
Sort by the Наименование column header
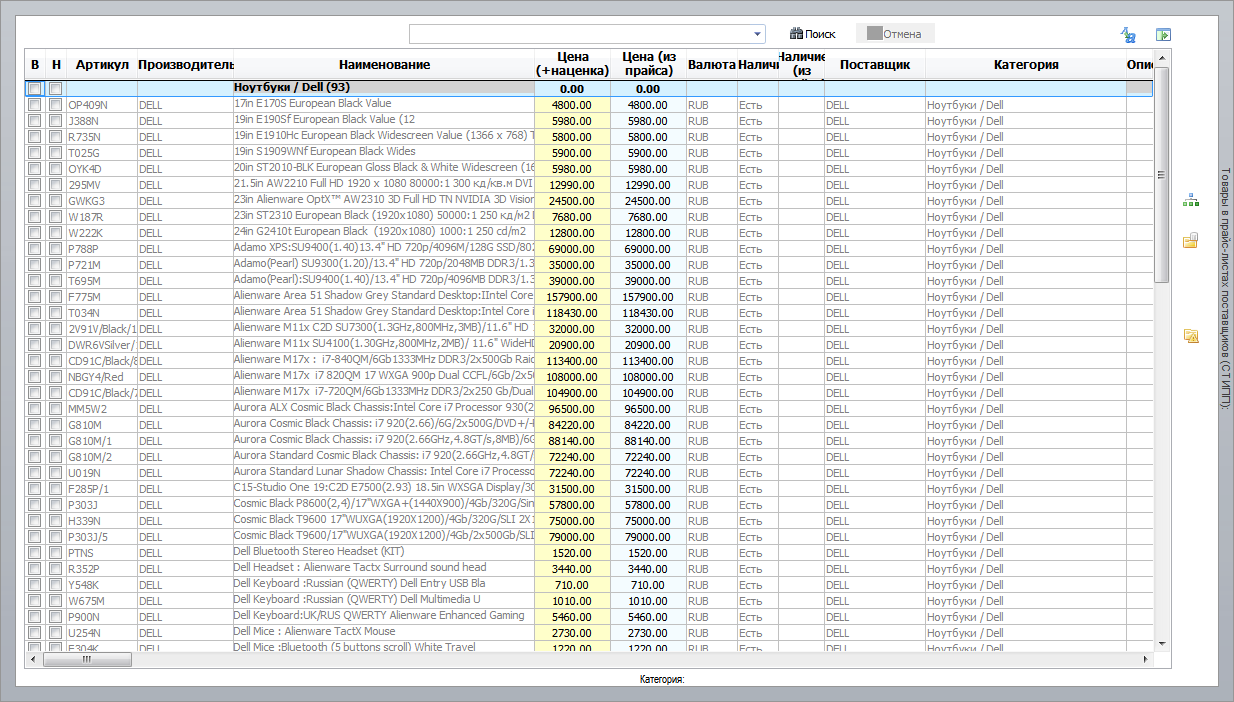[x=383, y=64]
